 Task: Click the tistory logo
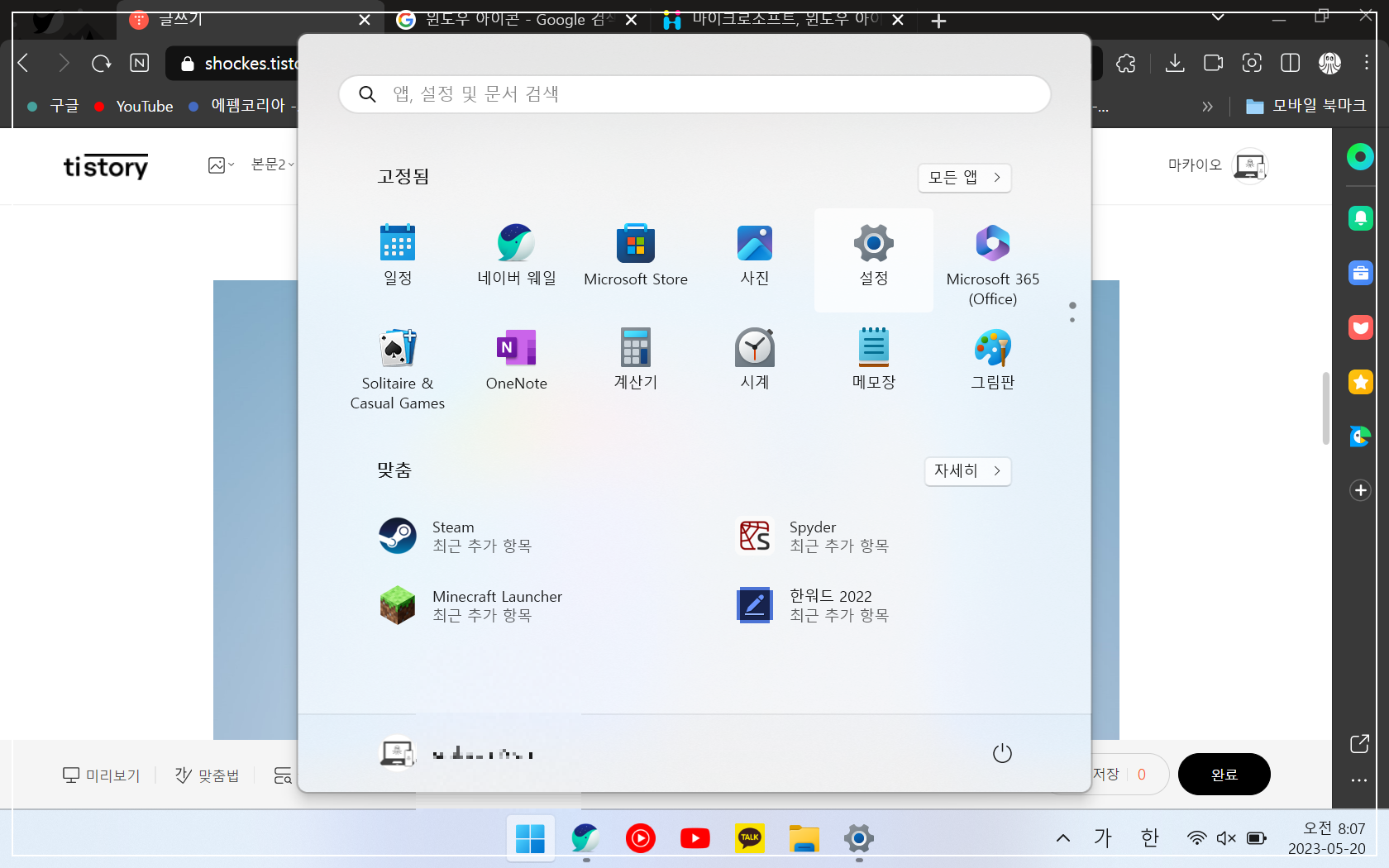106,166
